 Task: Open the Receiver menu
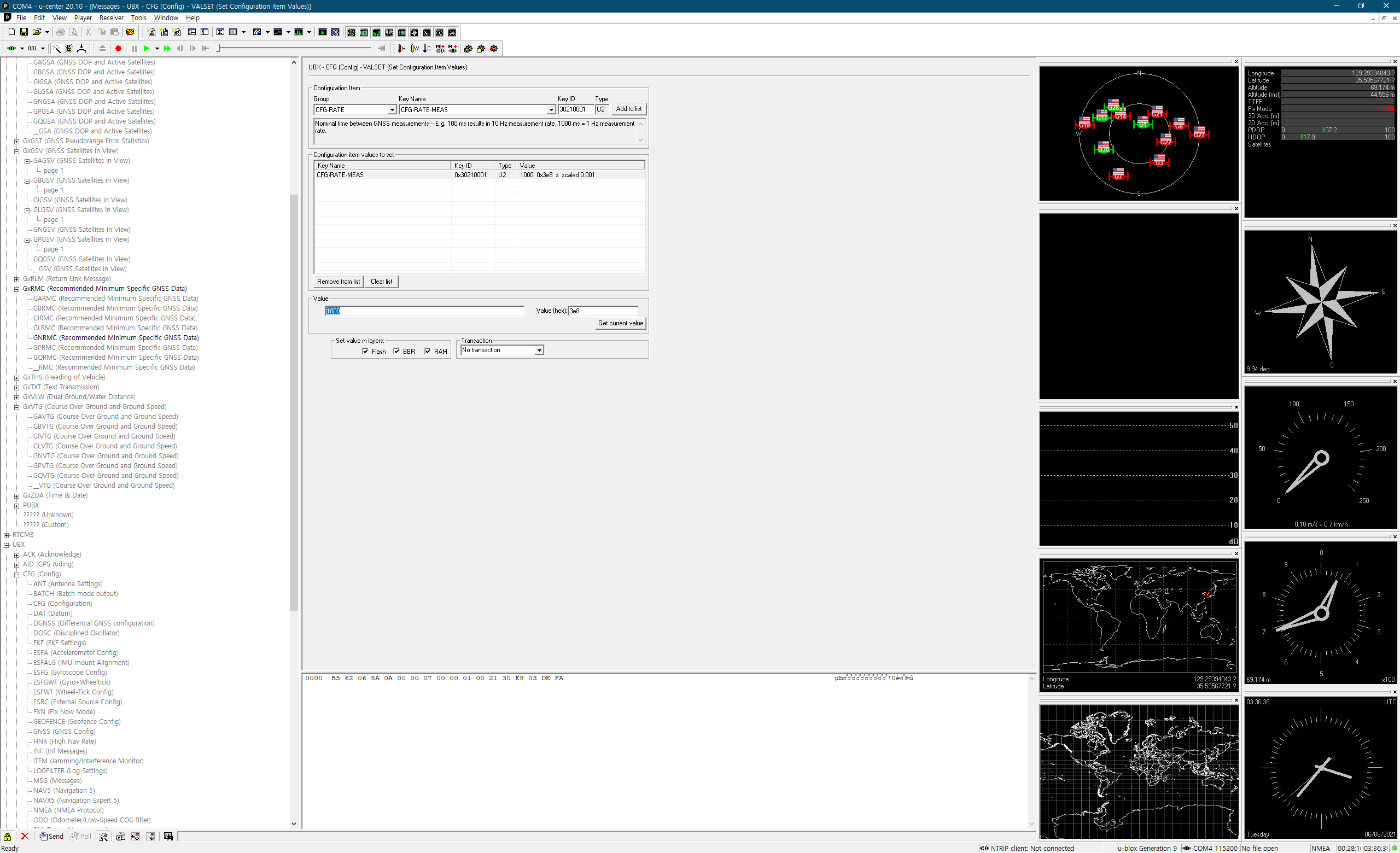tap(111, 18)
